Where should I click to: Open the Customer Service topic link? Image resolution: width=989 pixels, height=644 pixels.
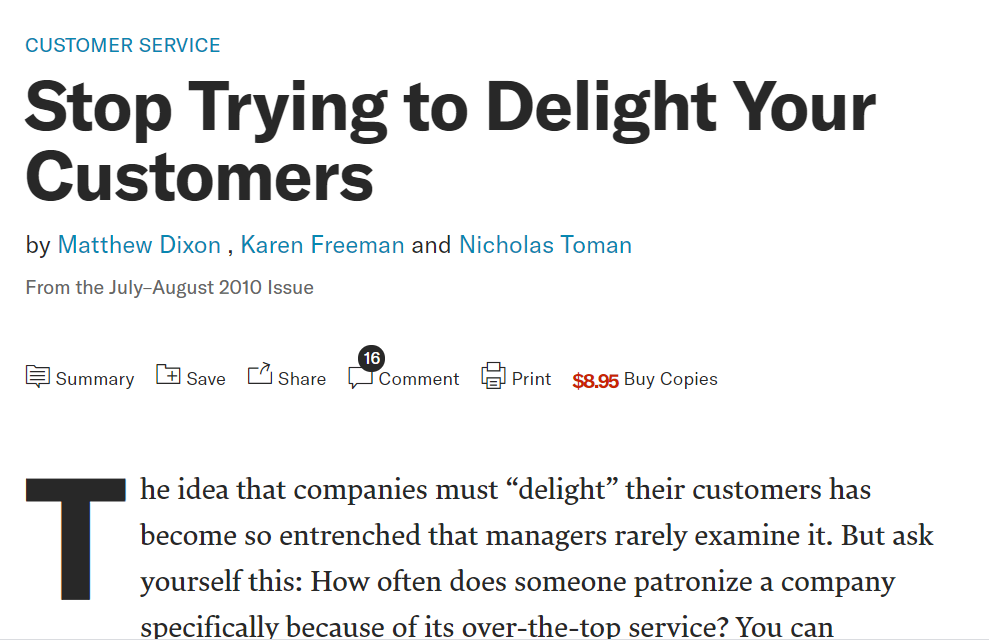pyautogui.click(x=123, y=45)
